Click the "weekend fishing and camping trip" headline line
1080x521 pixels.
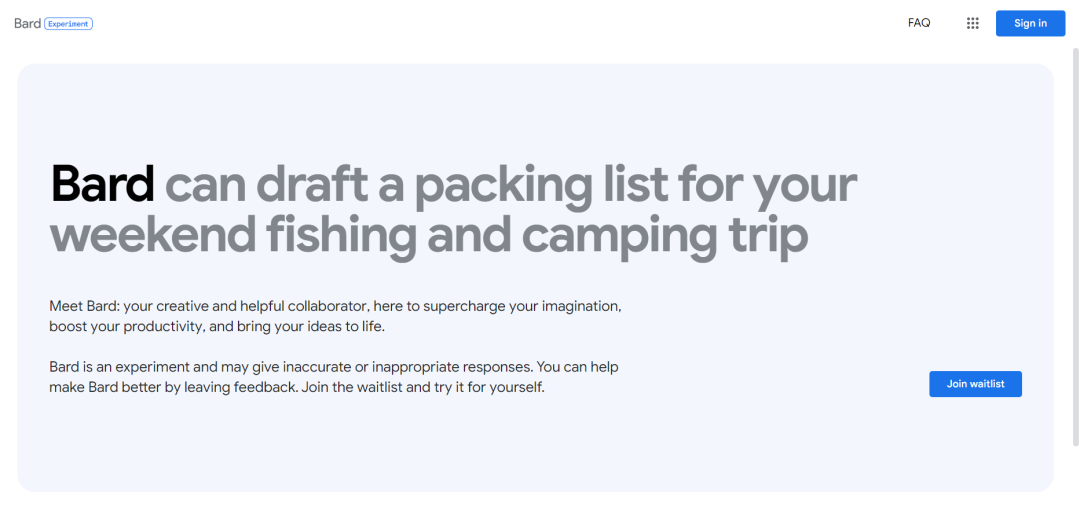pyautogui.click(x=428, y=235)
